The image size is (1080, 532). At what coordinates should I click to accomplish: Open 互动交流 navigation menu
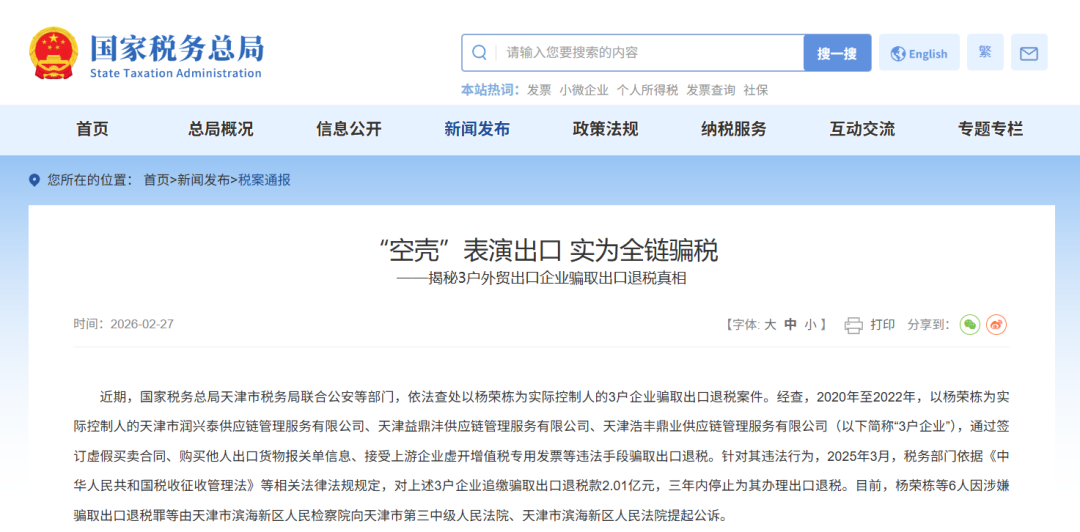tap(862, 129)
